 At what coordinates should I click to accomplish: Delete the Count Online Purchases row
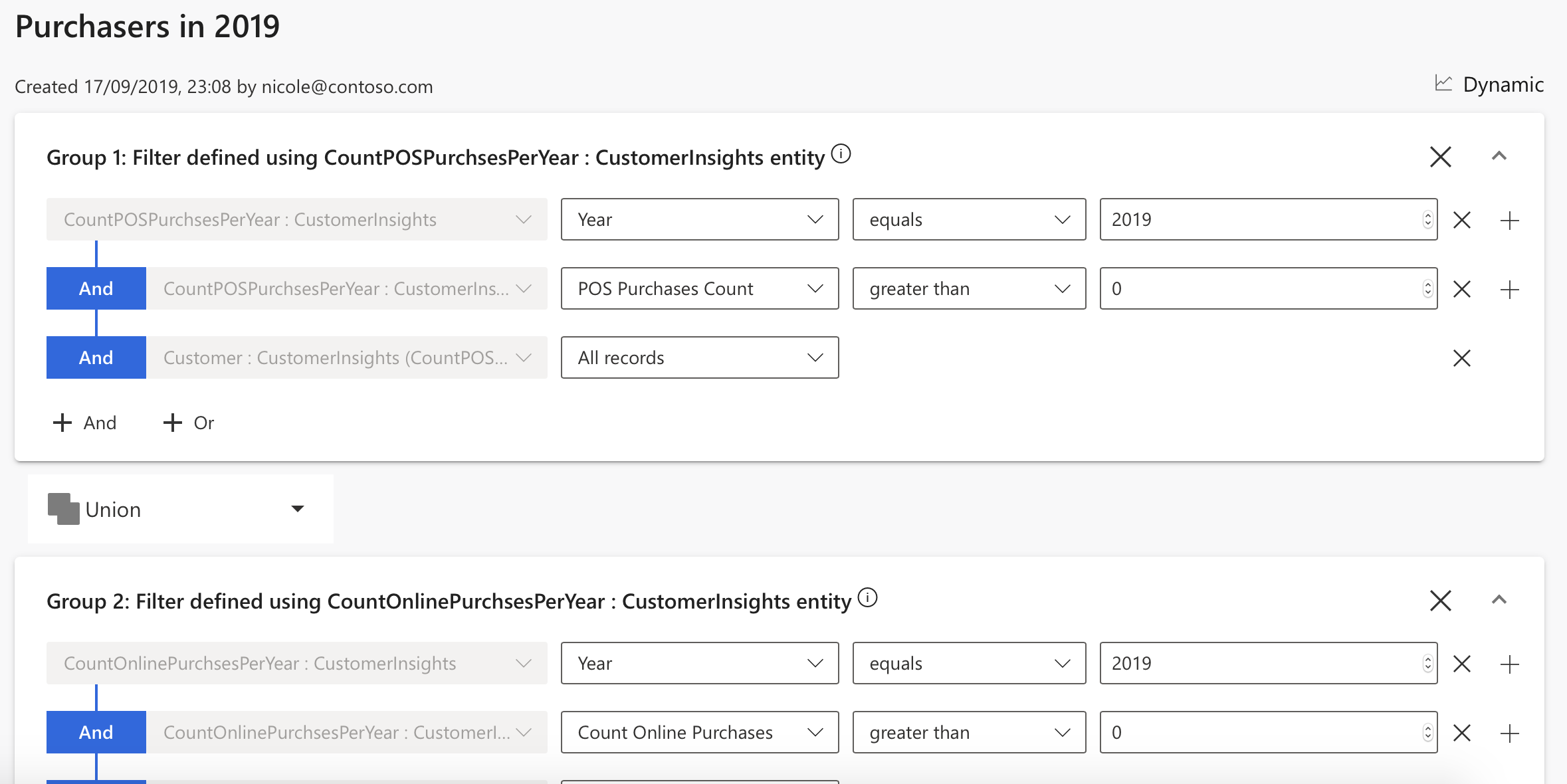point(1461,733)
